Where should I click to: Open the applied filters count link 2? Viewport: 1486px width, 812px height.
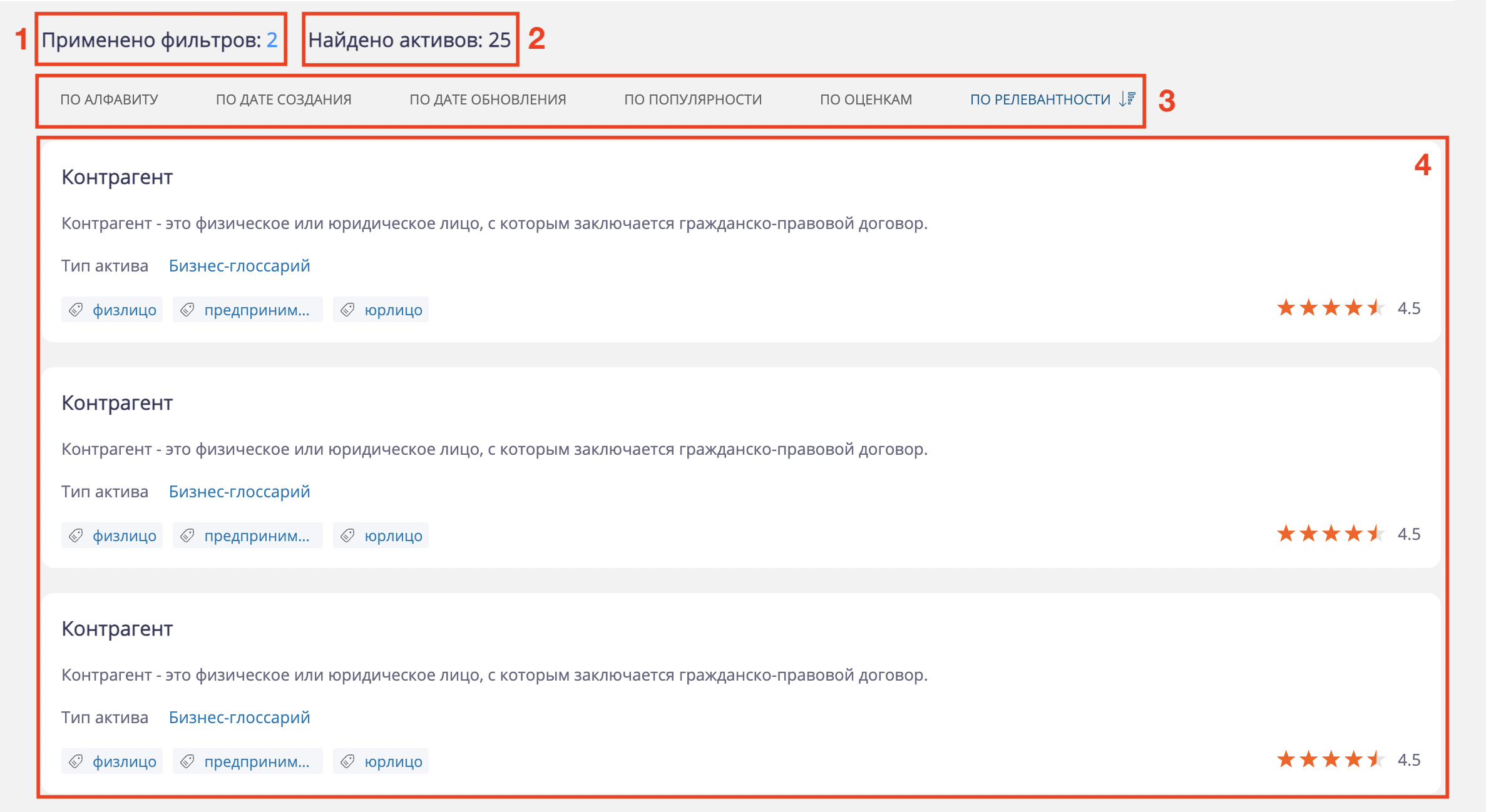[272, 40]
